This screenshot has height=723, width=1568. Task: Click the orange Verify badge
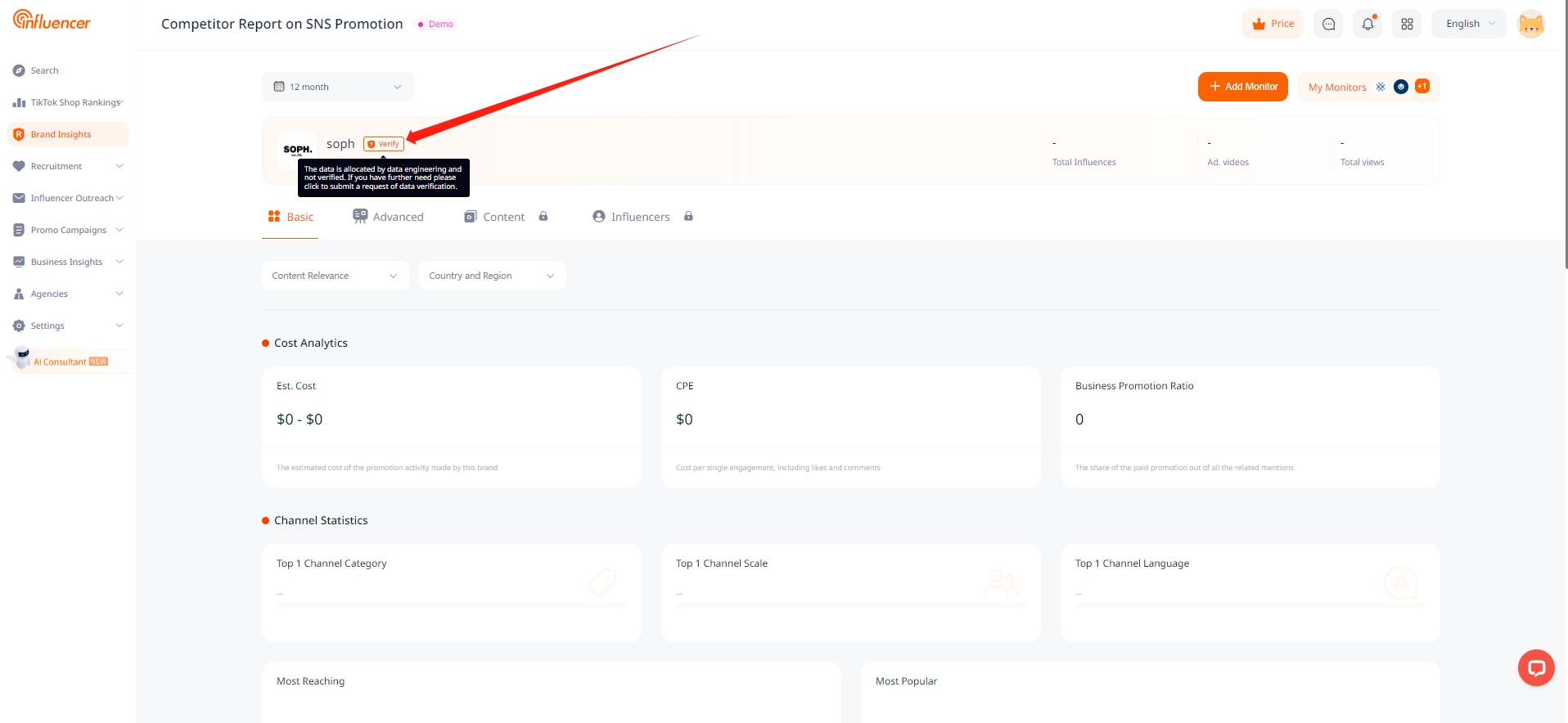pyautogui.click(x=384, y=144)
